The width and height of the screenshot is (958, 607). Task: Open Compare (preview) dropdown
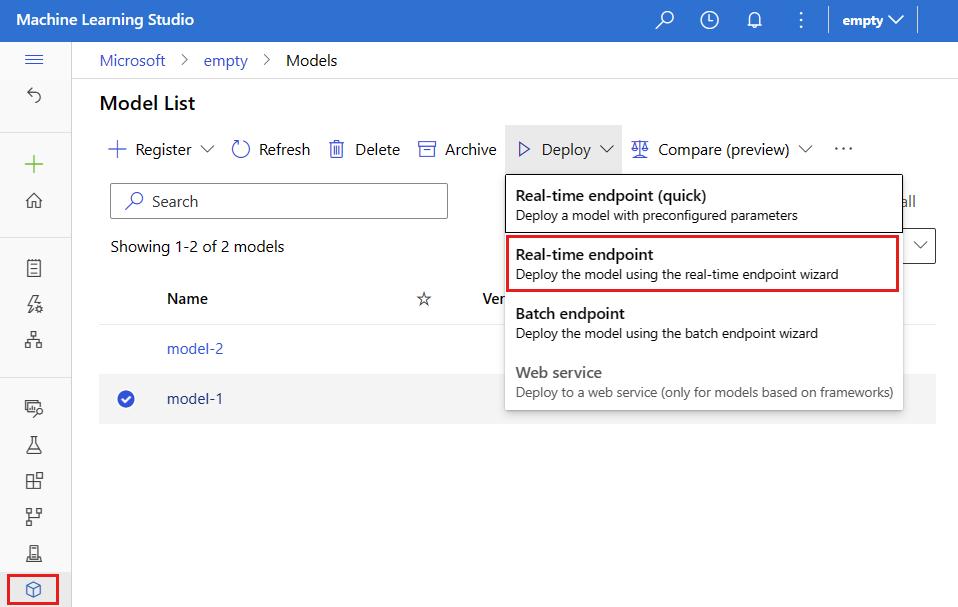pos(722,150)
